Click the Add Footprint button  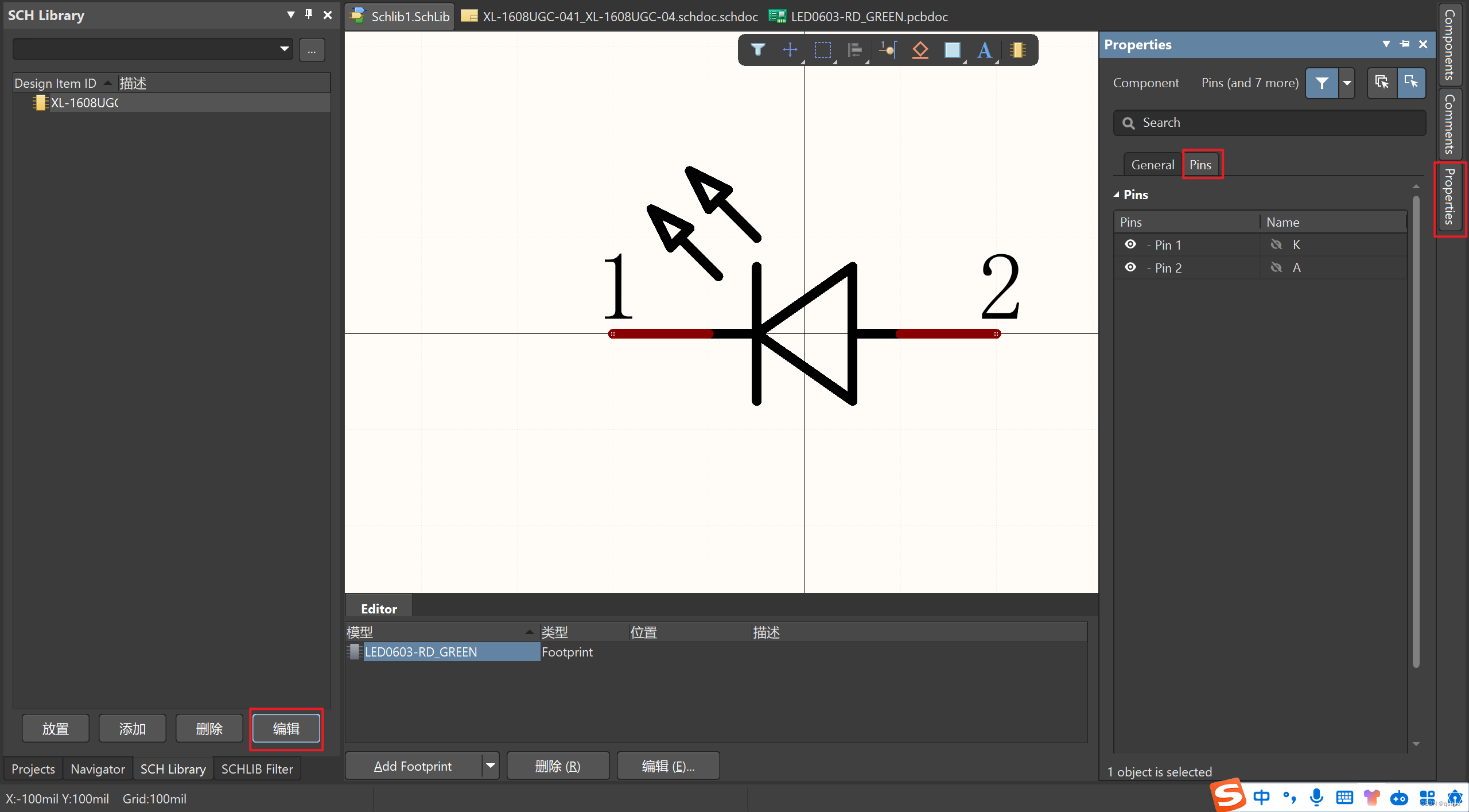point(413,766)
